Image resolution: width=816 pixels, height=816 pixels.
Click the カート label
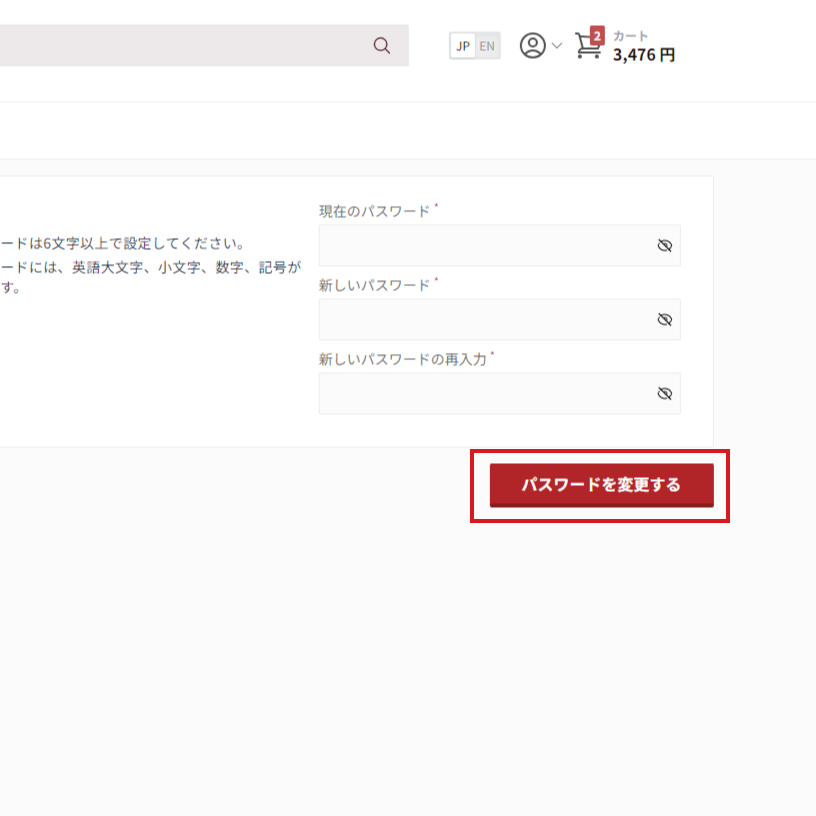point(630,36)
